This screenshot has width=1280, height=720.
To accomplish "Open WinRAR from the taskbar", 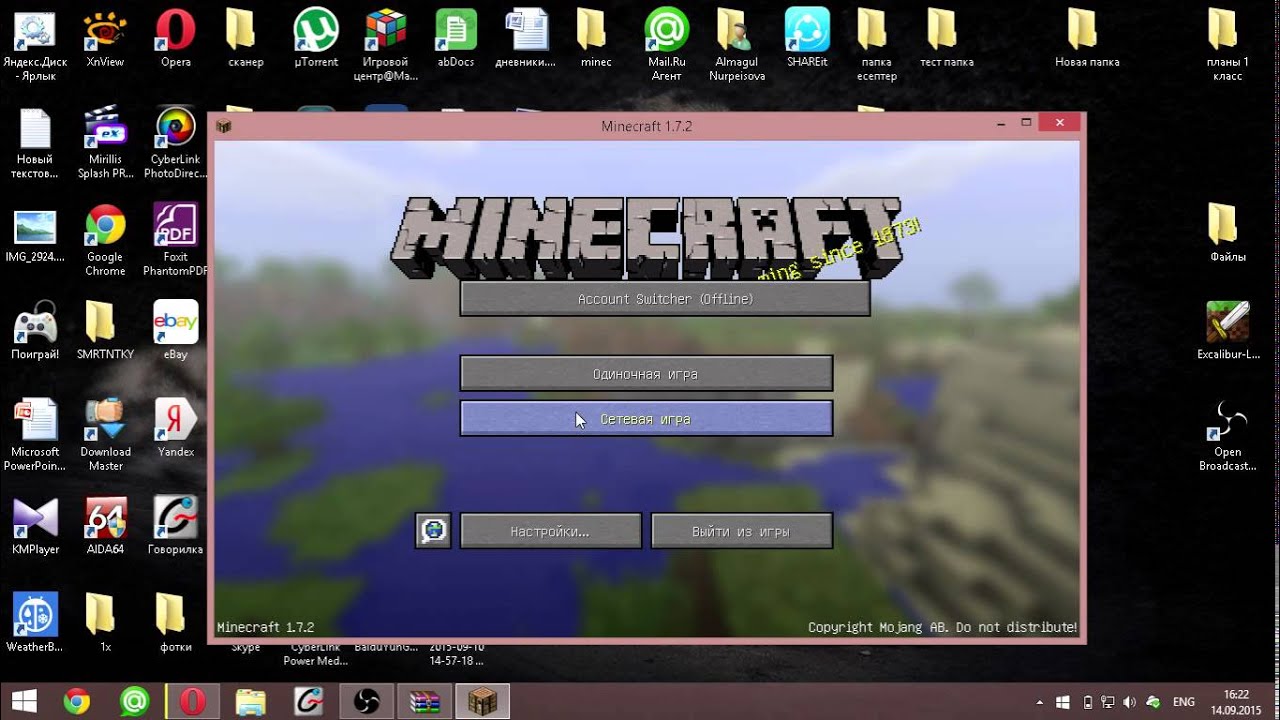I will point(425,701).
